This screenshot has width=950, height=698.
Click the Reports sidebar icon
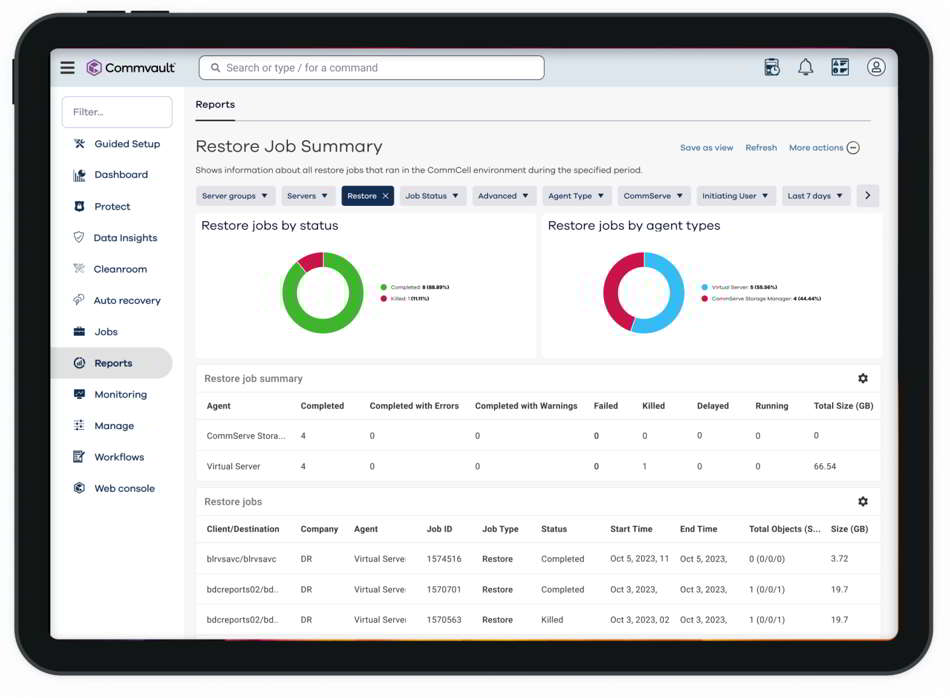click(x=79, y=363)
